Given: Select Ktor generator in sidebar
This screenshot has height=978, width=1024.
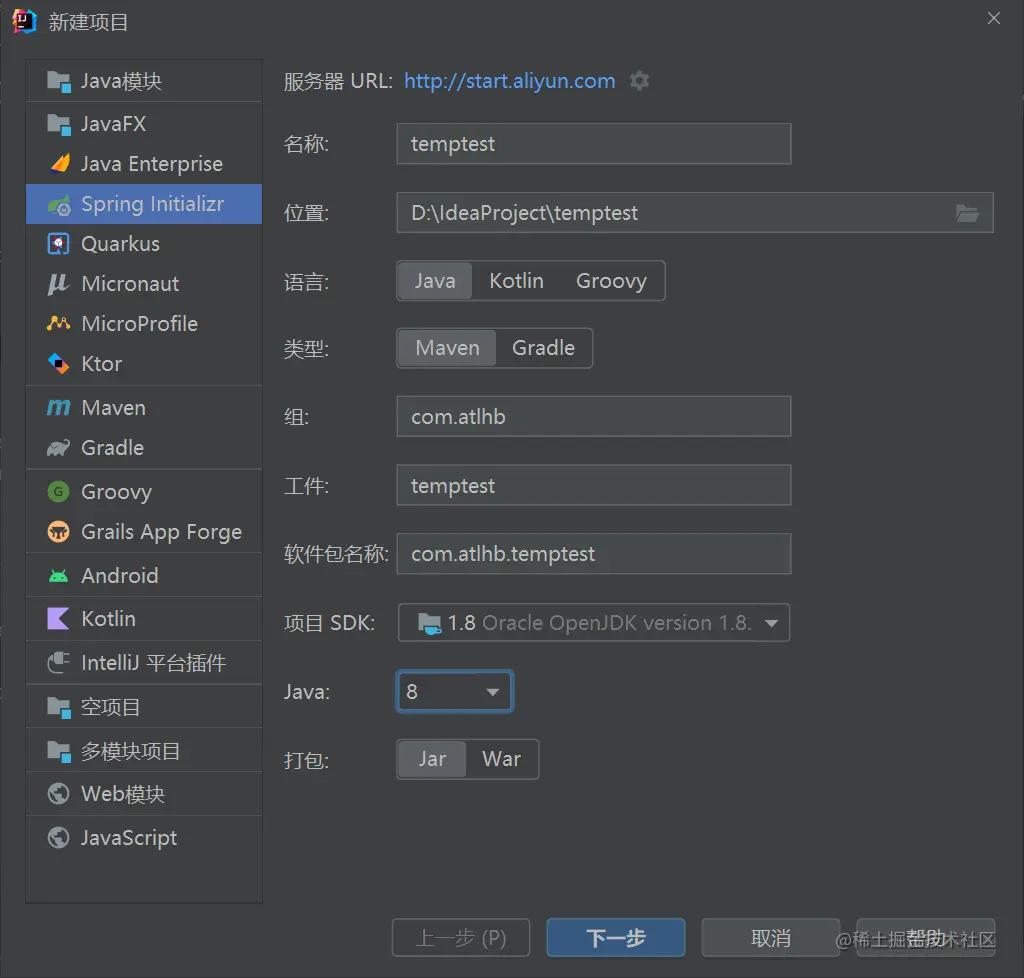Looking at the screenshot, I should (144, 364).
